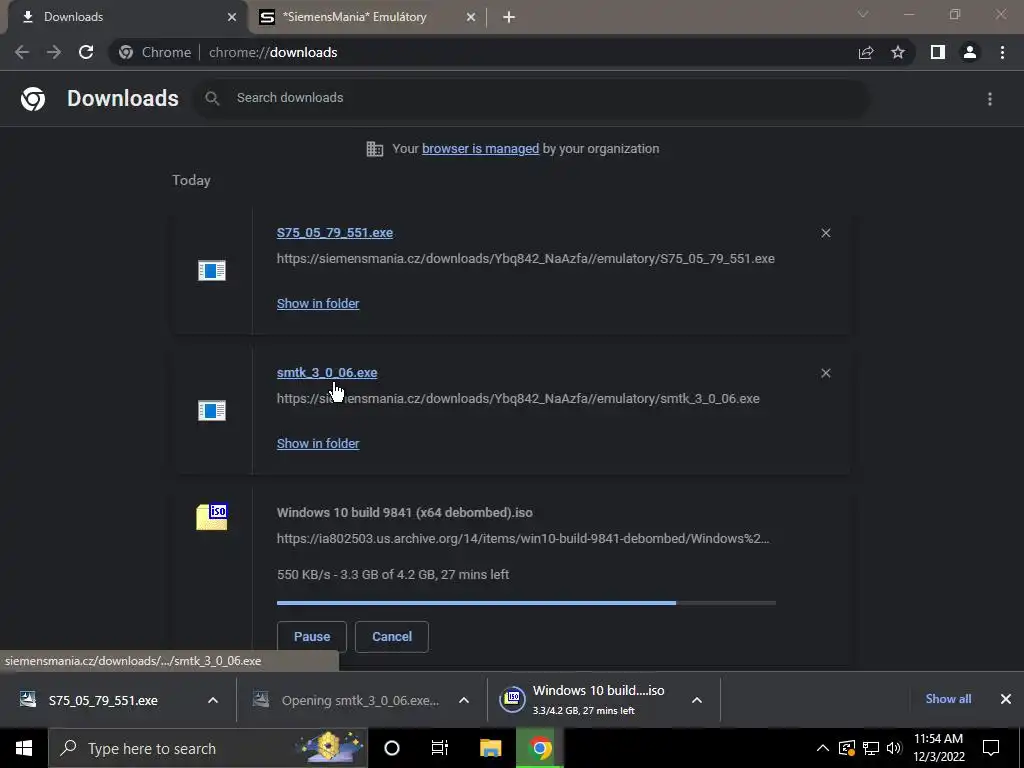Show hidden system tray icons
1024x768 pixels.
point(823,748)
